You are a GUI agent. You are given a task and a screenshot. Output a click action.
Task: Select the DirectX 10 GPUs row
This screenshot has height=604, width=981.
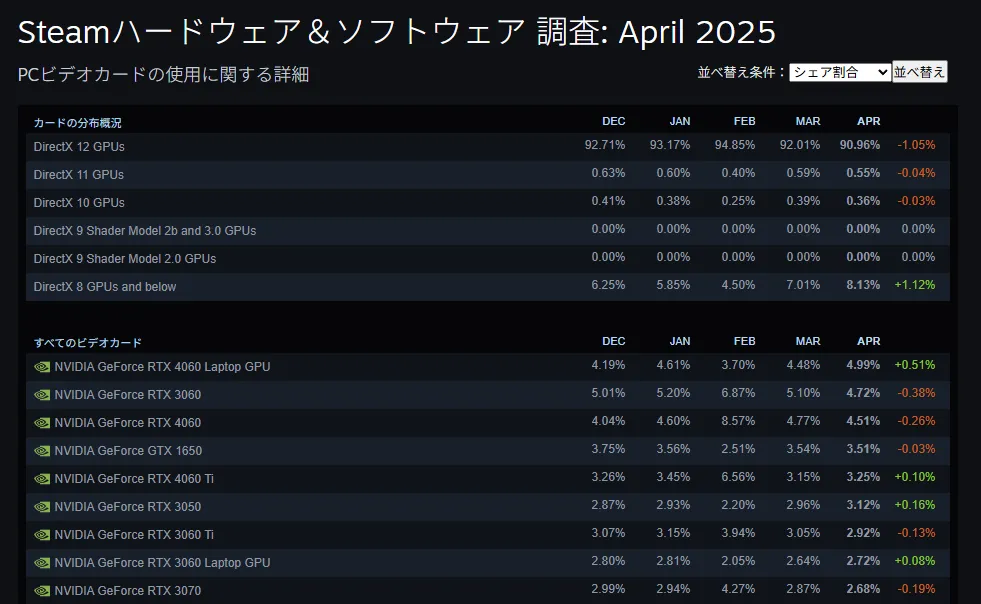[488, 203]
